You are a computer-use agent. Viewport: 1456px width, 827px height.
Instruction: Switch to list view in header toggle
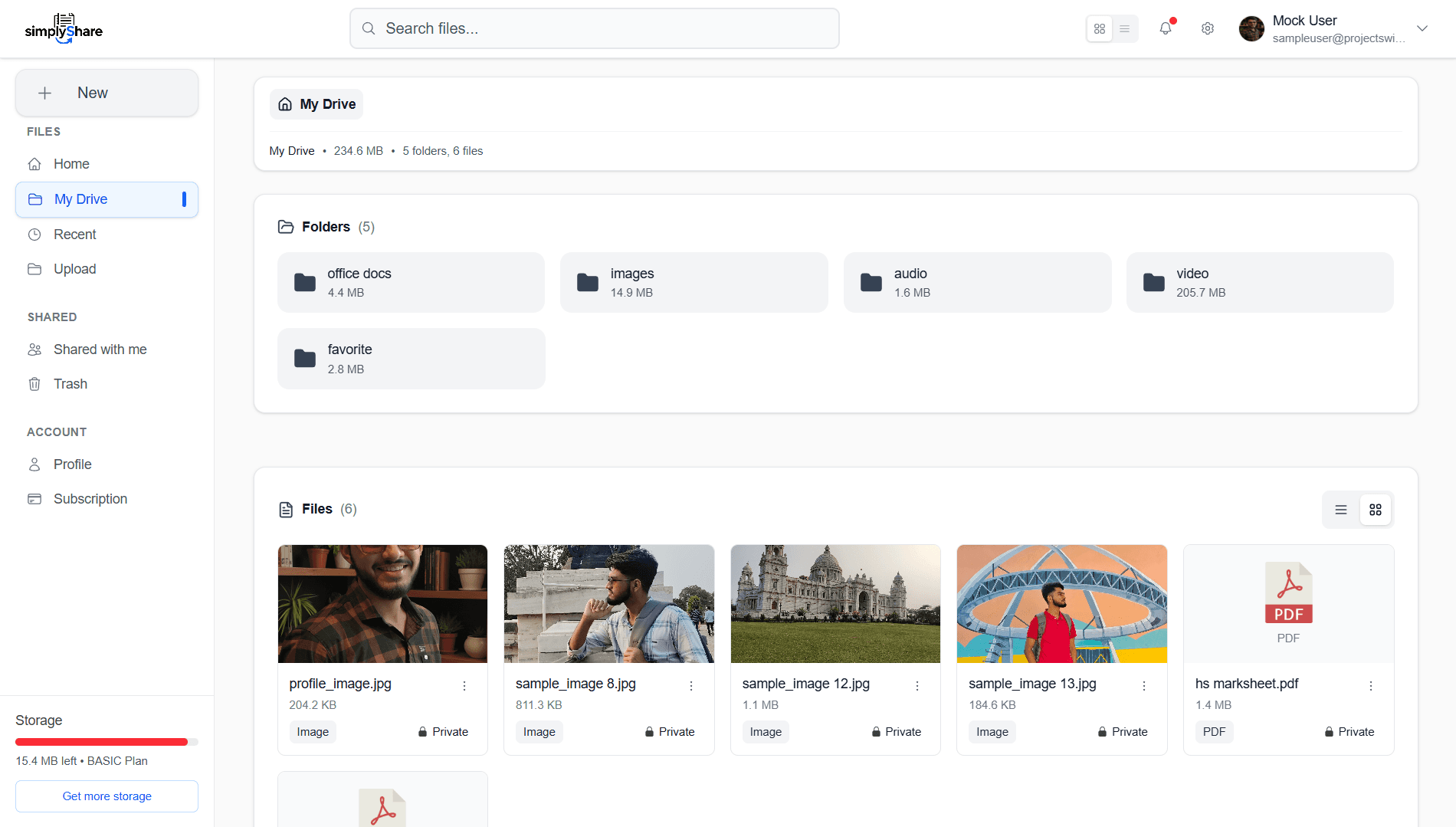[1125, 29]
